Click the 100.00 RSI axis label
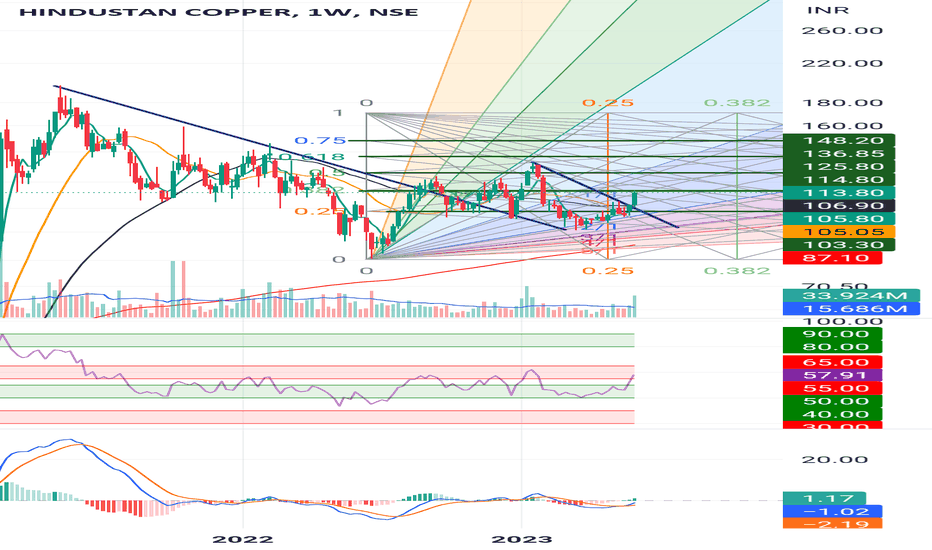932x550 pixels. [842, 322]
